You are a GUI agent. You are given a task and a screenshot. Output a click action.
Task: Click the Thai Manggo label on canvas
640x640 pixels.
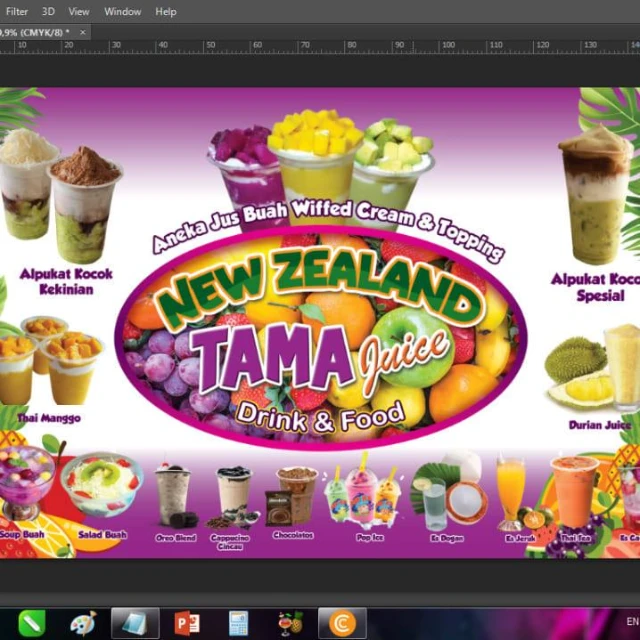pos(50,418)
